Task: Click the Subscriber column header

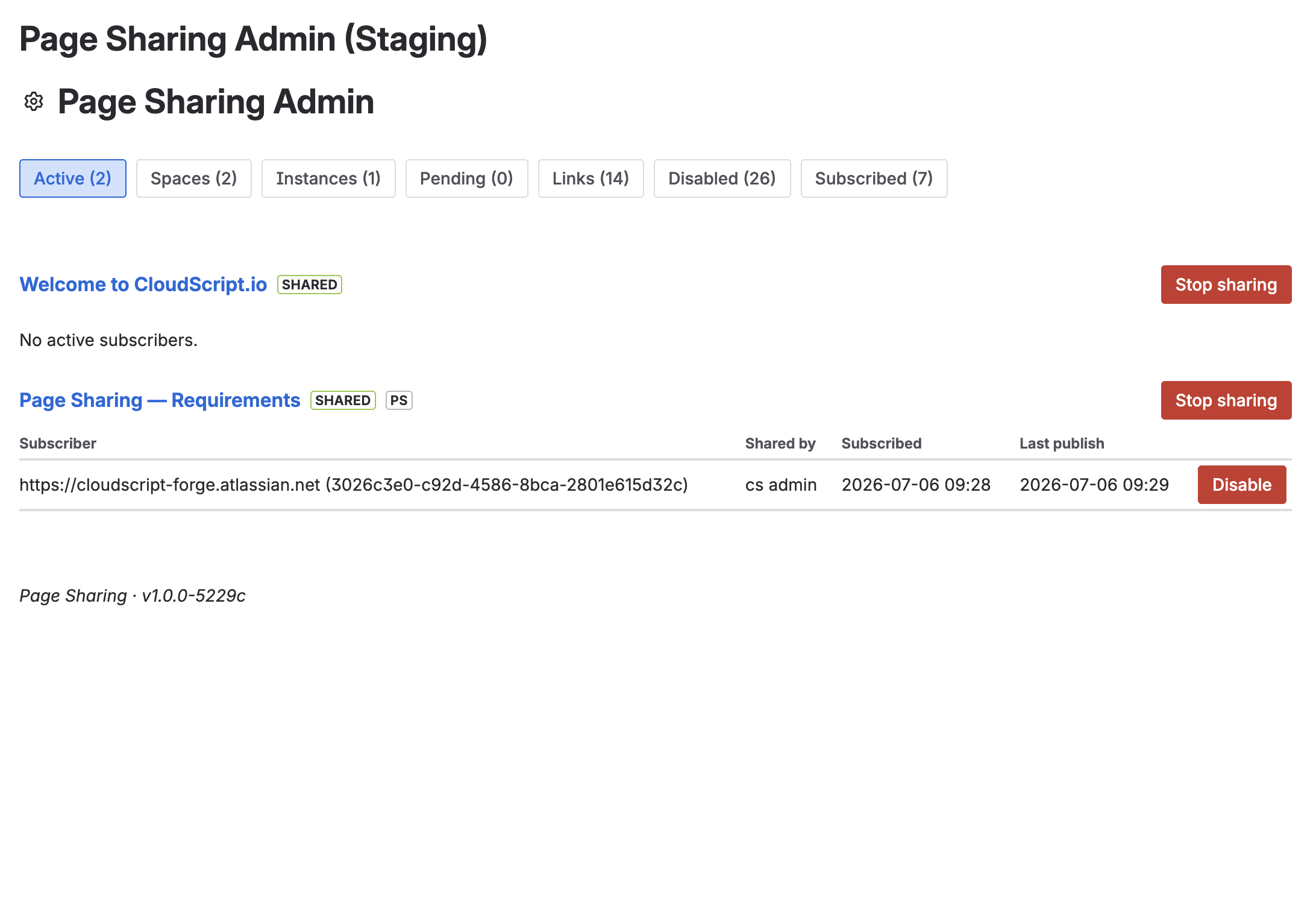Action: click(x=58, y=444)
